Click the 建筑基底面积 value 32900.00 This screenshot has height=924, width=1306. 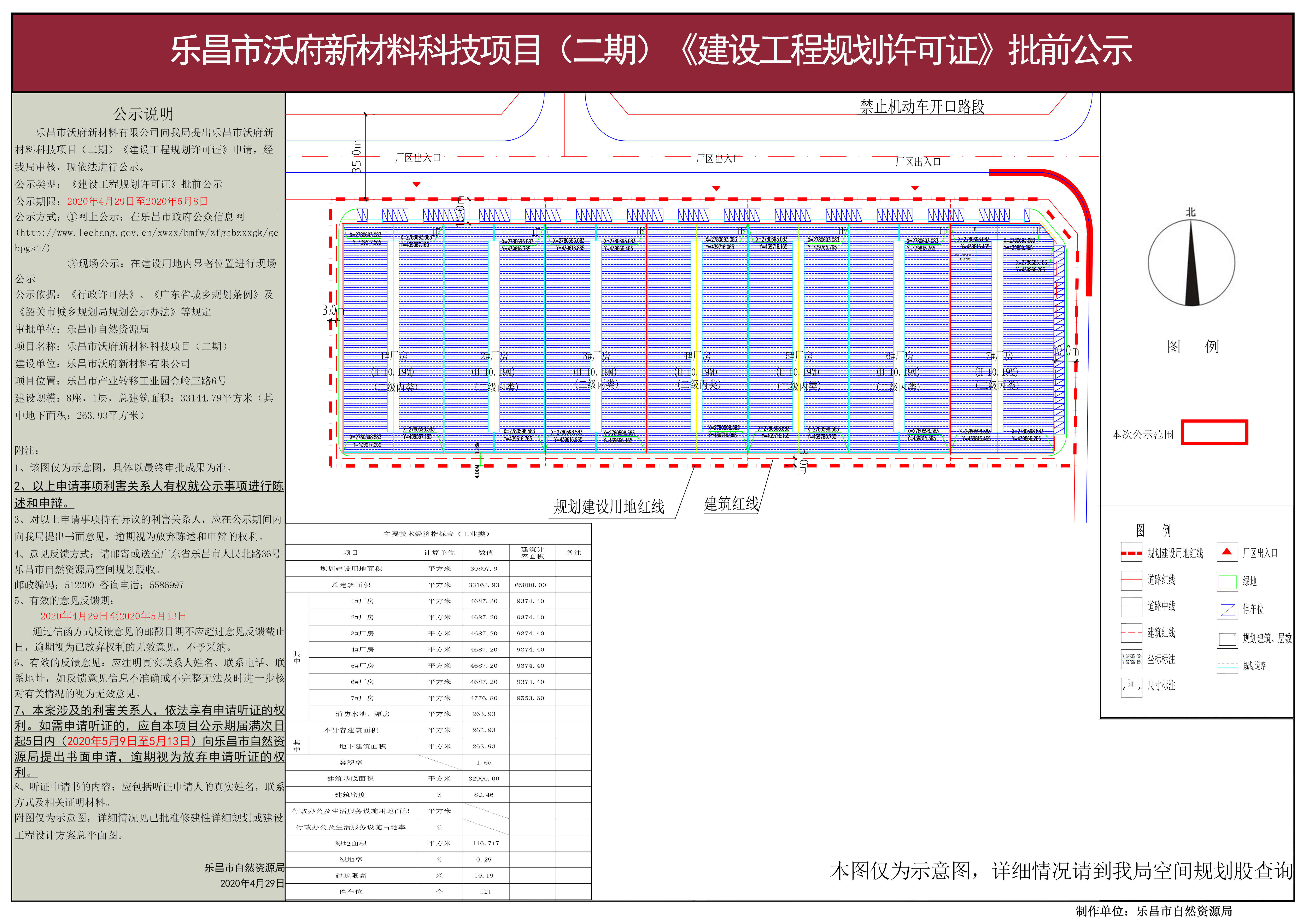pyautogui.click(x=484, y=778)
